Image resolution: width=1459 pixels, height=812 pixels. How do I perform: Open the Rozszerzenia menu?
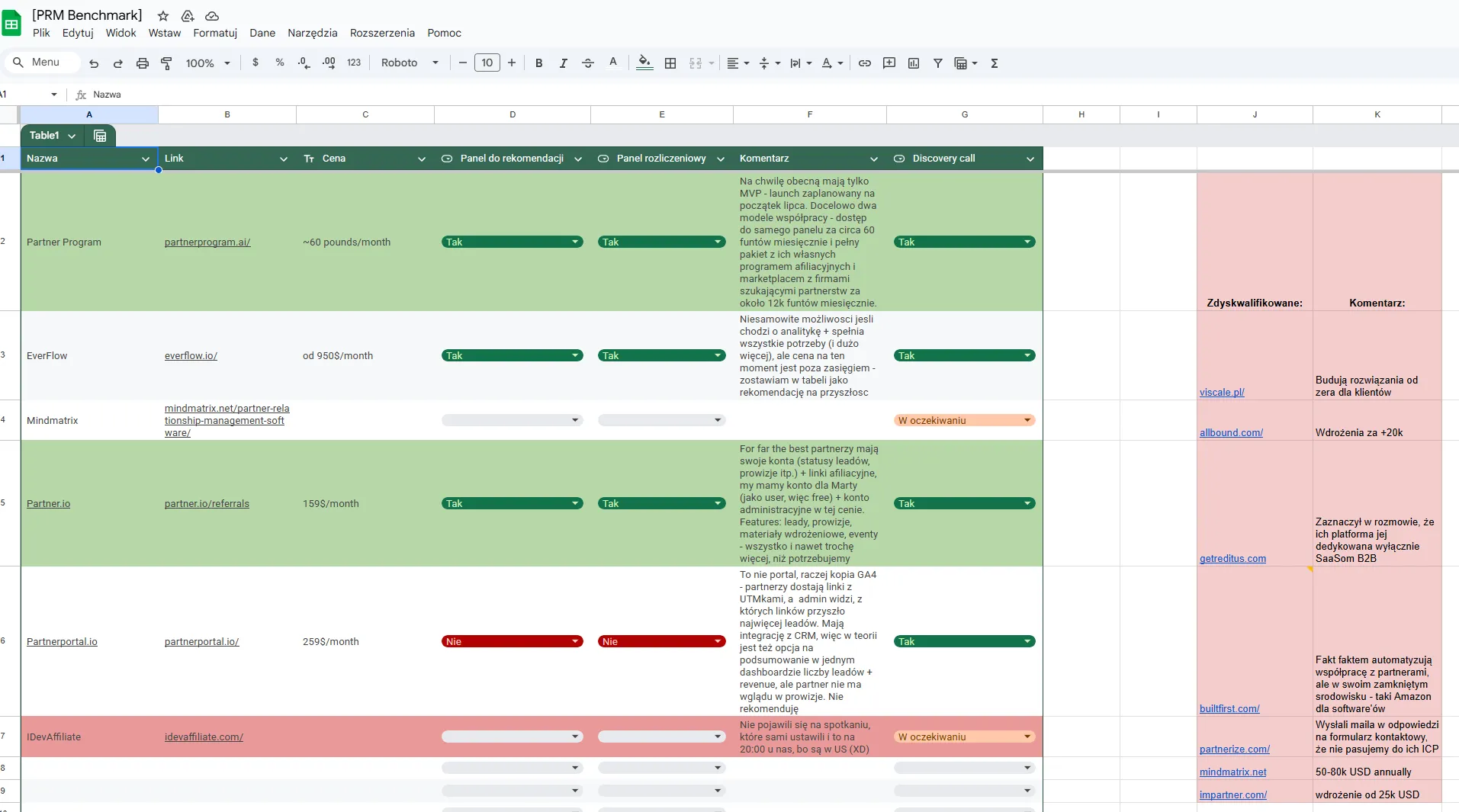coord(382,33)
